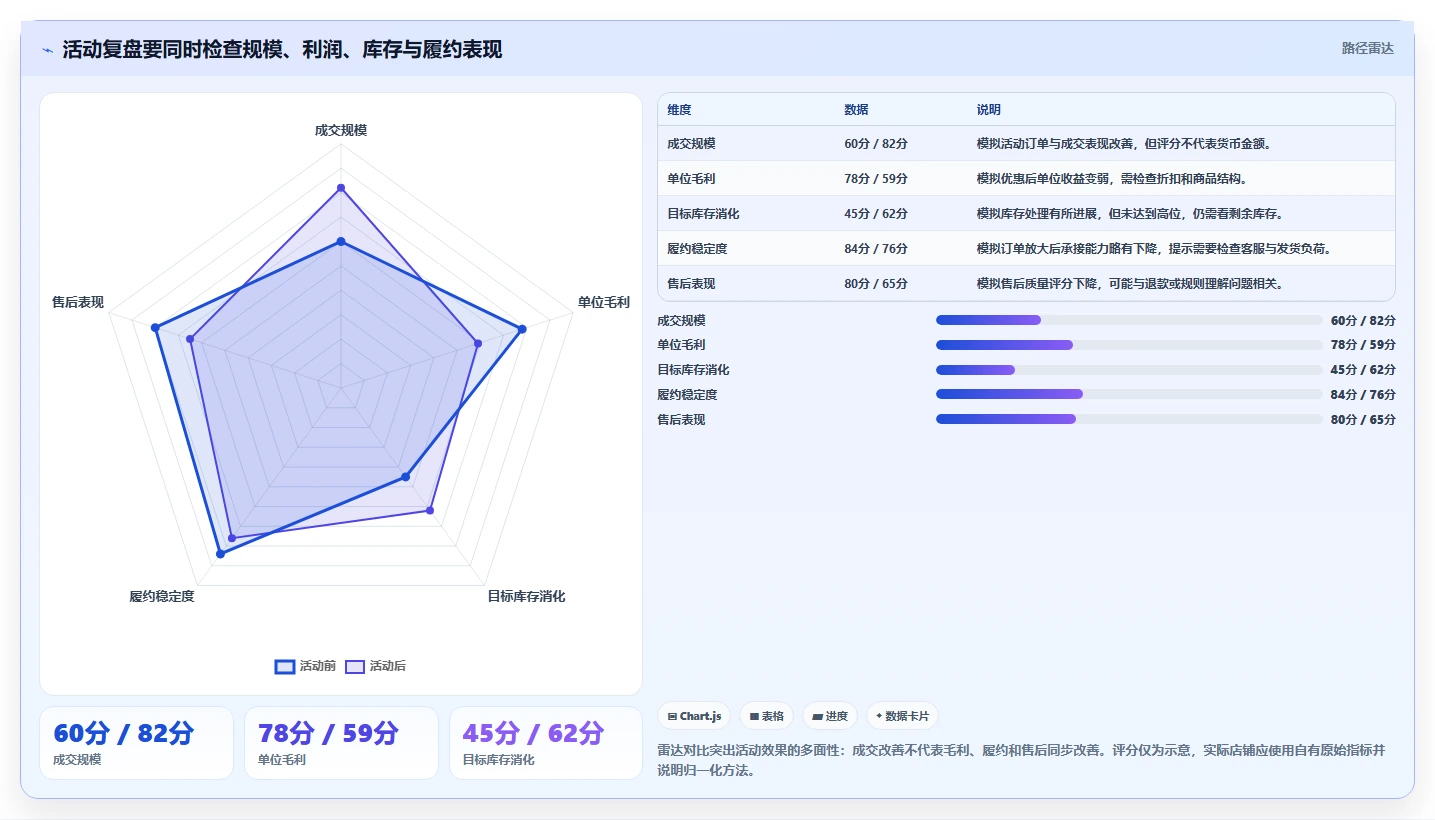Click the 活动后 purple legend swatch

pos(355,666)
